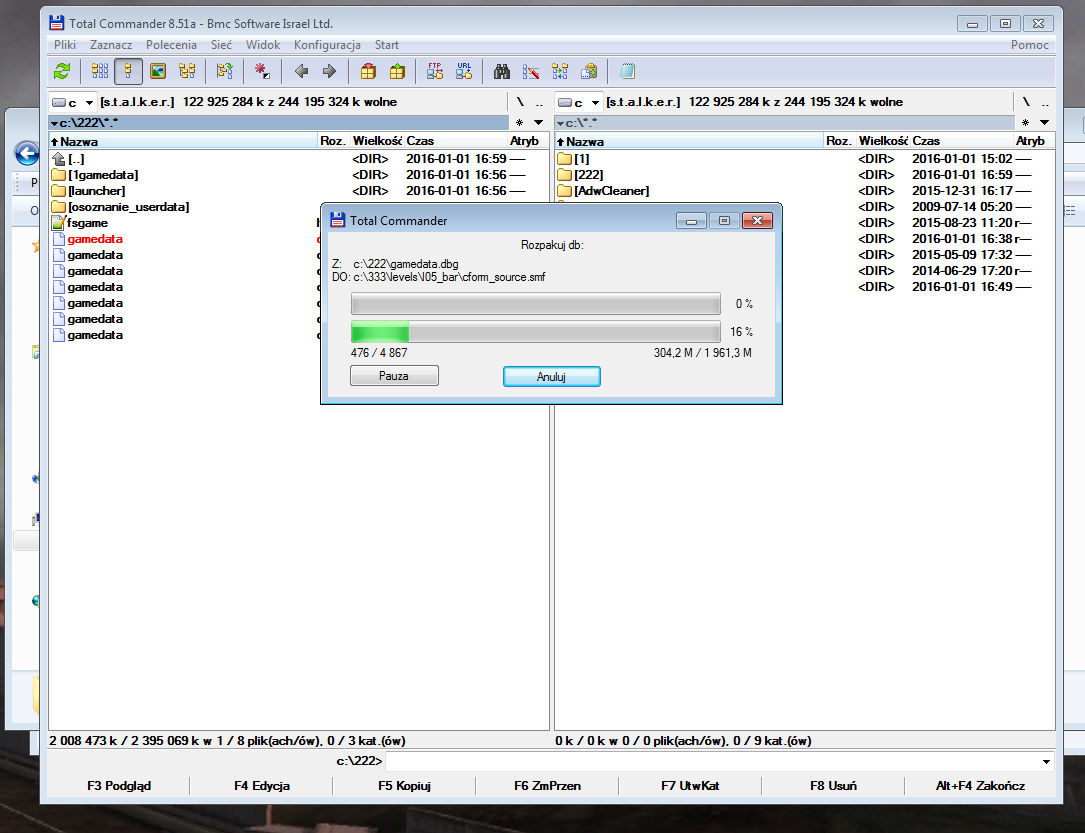Screen dimensions: 1085x833
Task: Click Alt+F4 Zakończ button
Action: pos(981,786)
